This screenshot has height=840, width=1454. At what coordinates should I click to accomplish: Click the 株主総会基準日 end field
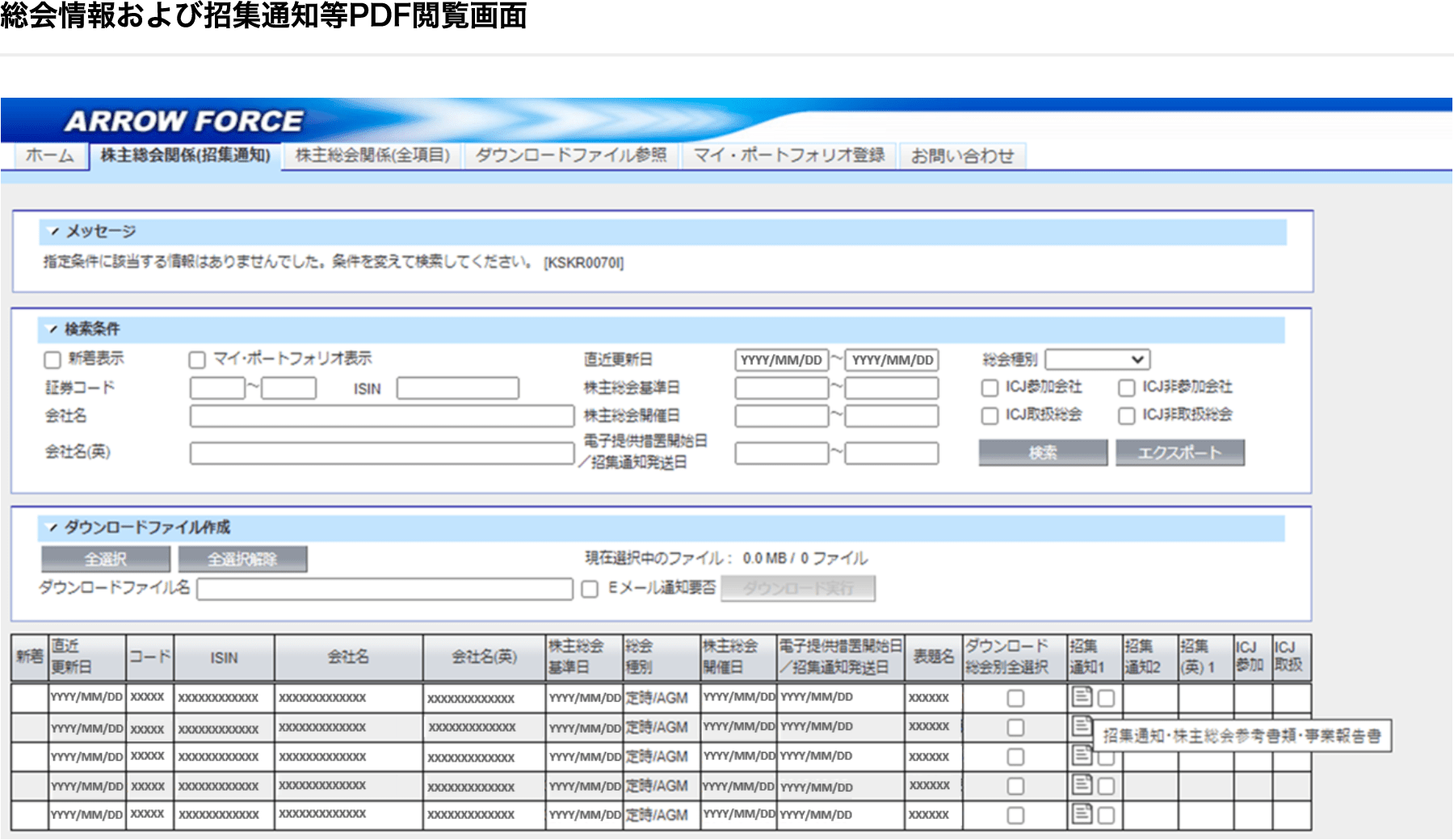892,388
